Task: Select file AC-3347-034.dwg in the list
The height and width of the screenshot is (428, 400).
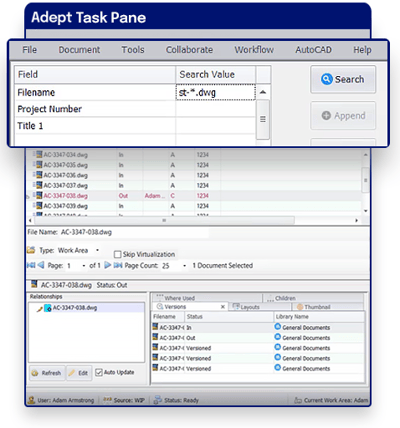Action: coord(66,155)
